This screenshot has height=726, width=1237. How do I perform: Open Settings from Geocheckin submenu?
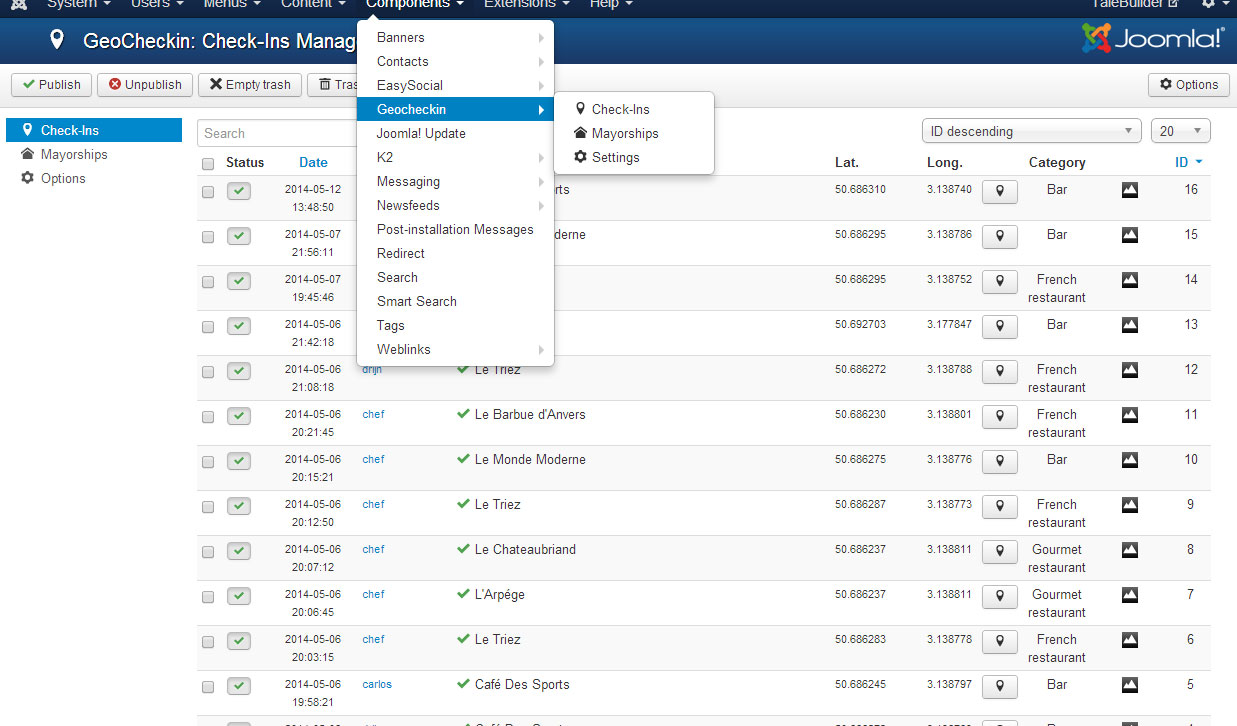634,158
